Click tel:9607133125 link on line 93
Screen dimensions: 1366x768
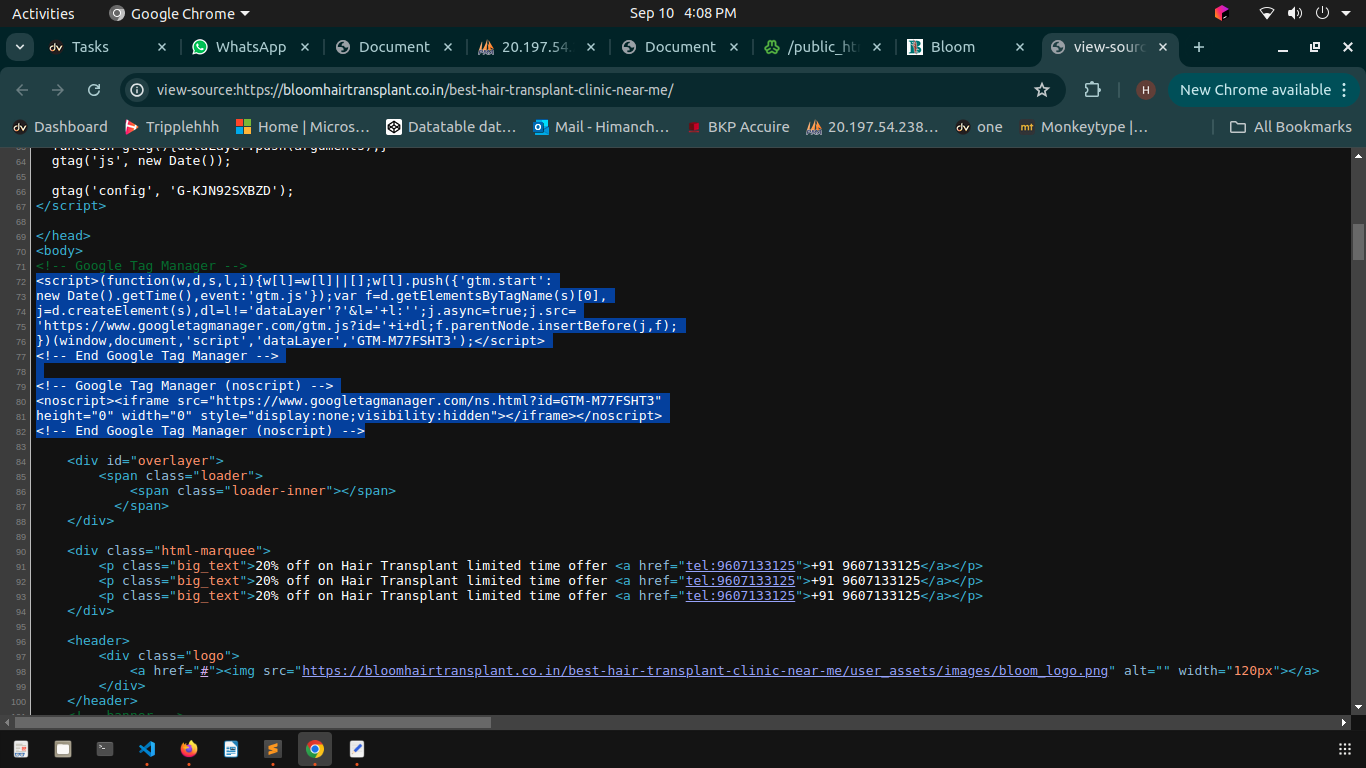point(740,596)
